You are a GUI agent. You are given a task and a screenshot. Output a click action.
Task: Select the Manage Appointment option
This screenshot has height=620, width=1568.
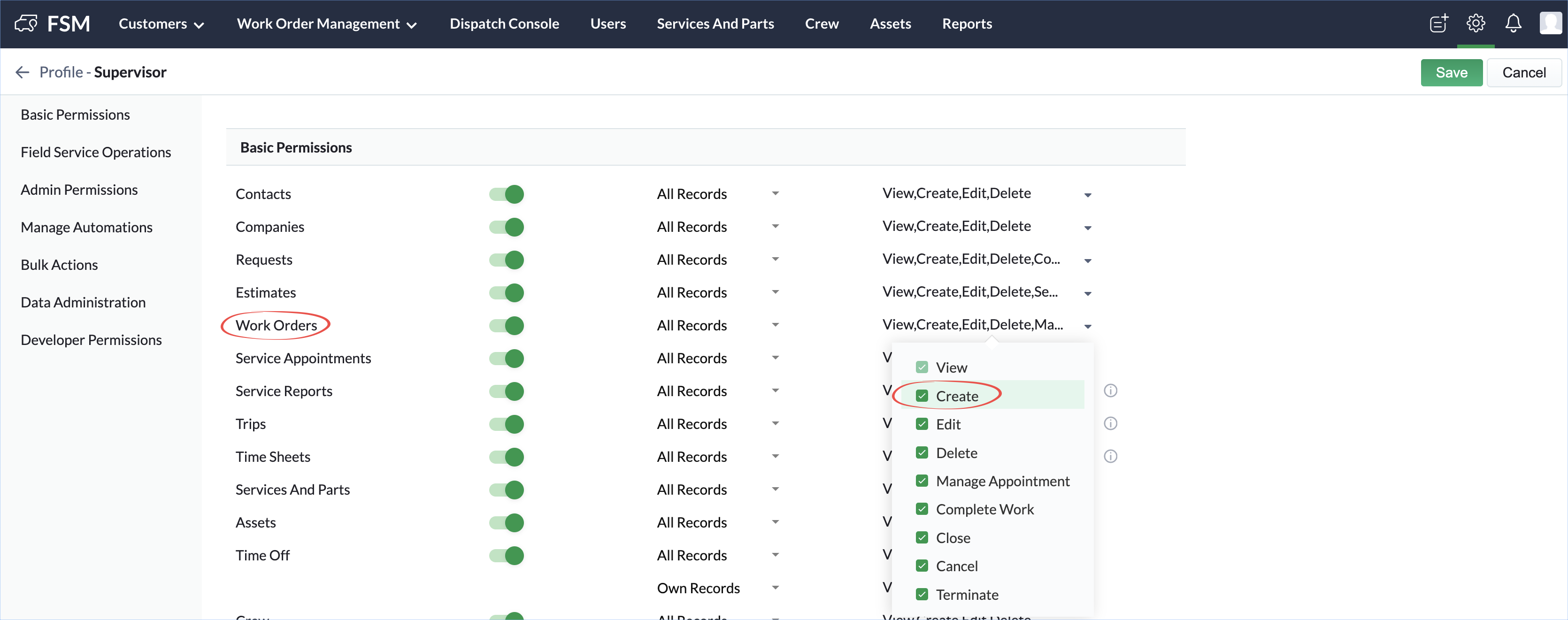click(x=993, y=481)
